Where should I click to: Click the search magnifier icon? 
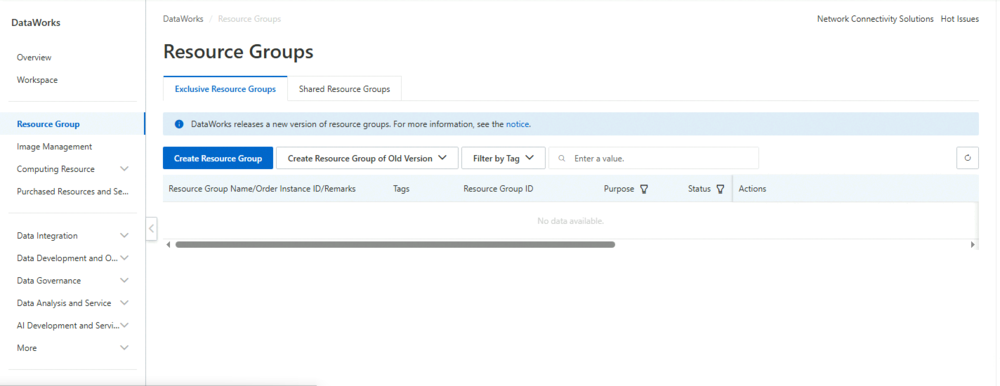click(561, 158)
